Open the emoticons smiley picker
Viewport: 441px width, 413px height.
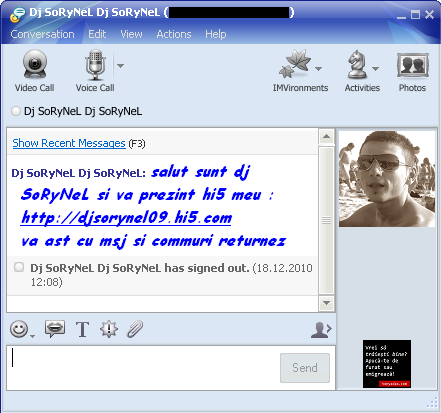pos(19,329)
